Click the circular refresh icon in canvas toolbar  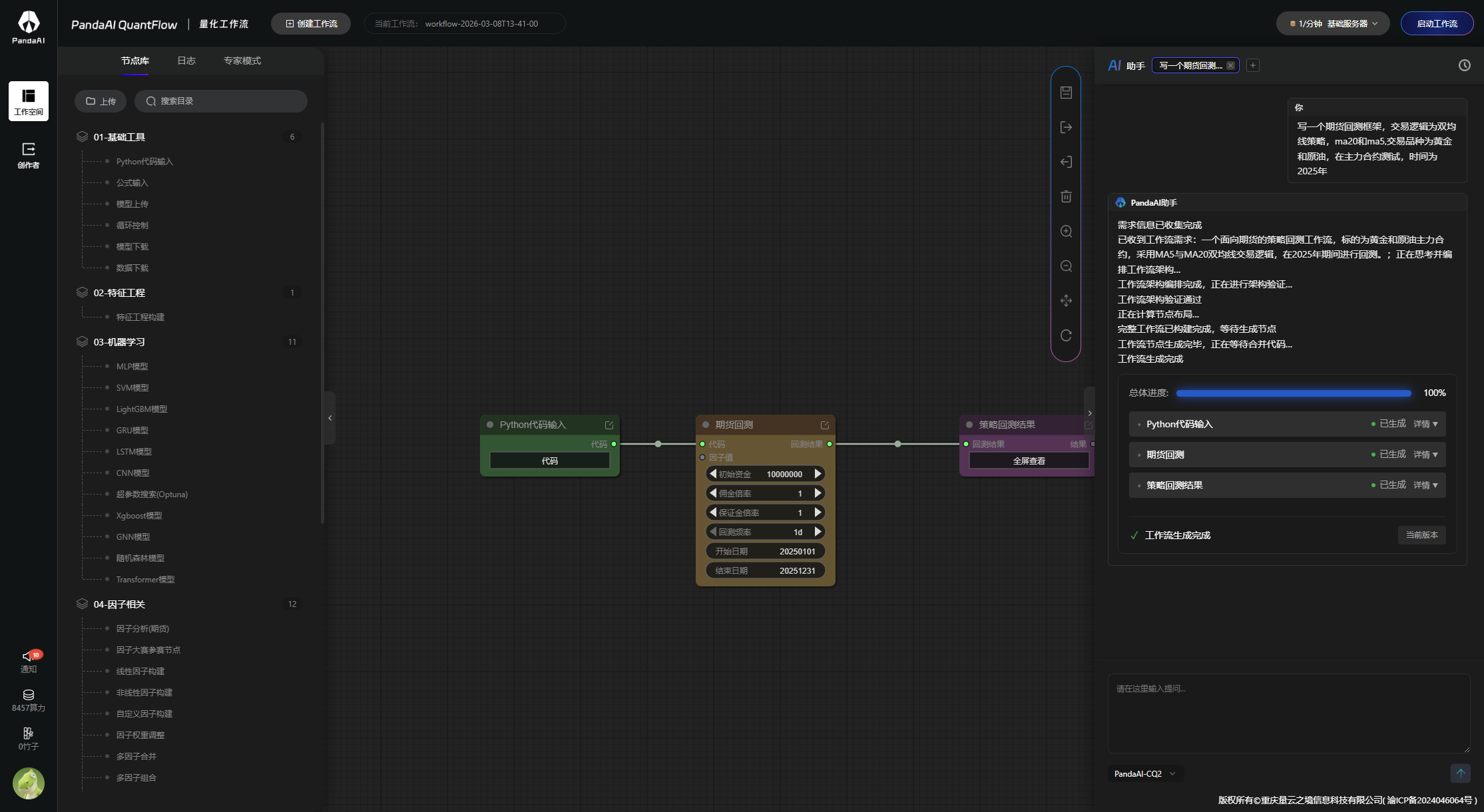[x=1066, y=335]
